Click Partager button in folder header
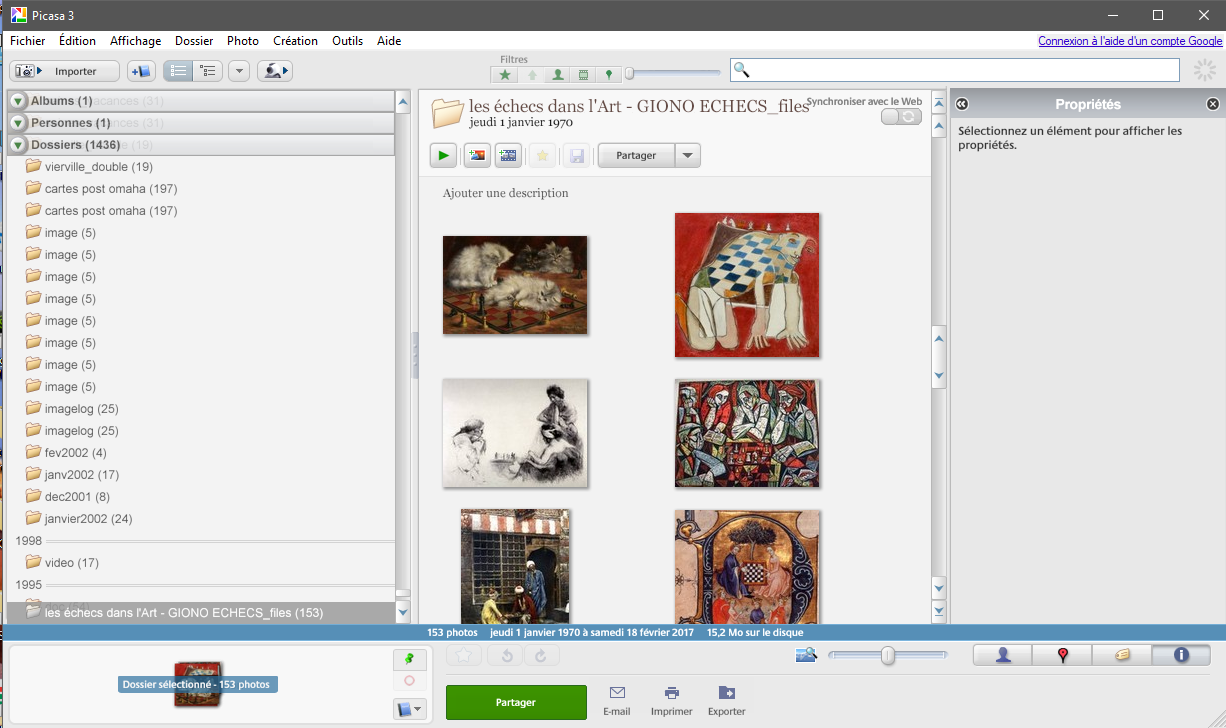This screenshot has width=1226, height=728. 636,155
